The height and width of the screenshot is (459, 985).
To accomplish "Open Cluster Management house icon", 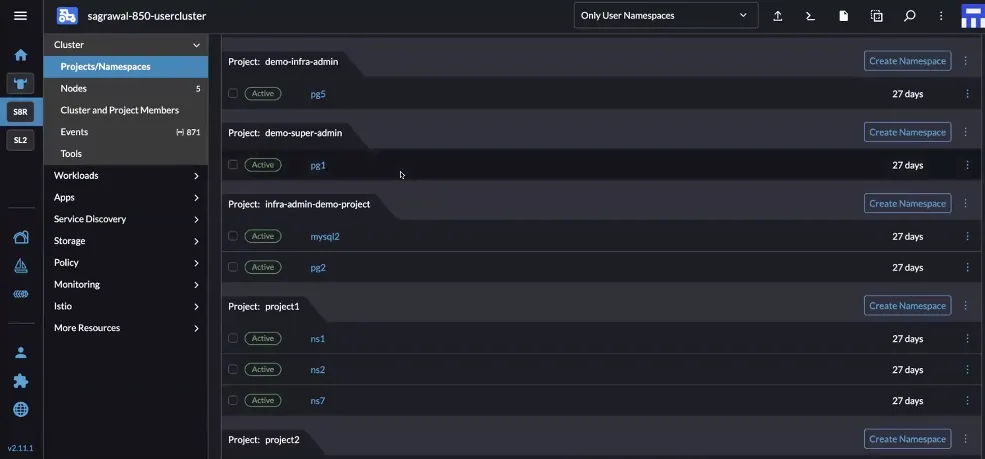I will click(x=21, y=237).
